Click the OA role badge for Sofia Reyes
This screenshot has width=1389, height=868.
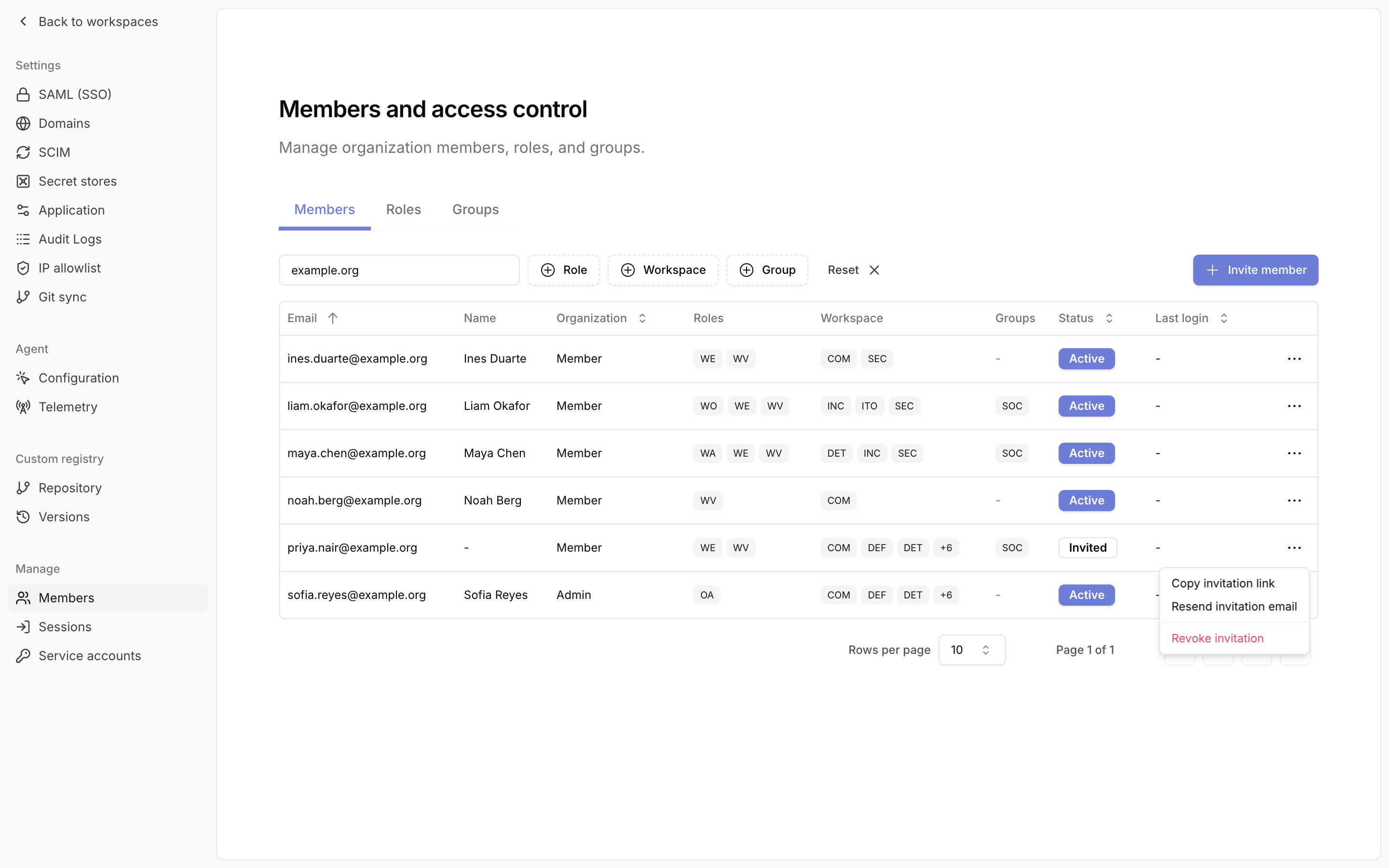707,595
